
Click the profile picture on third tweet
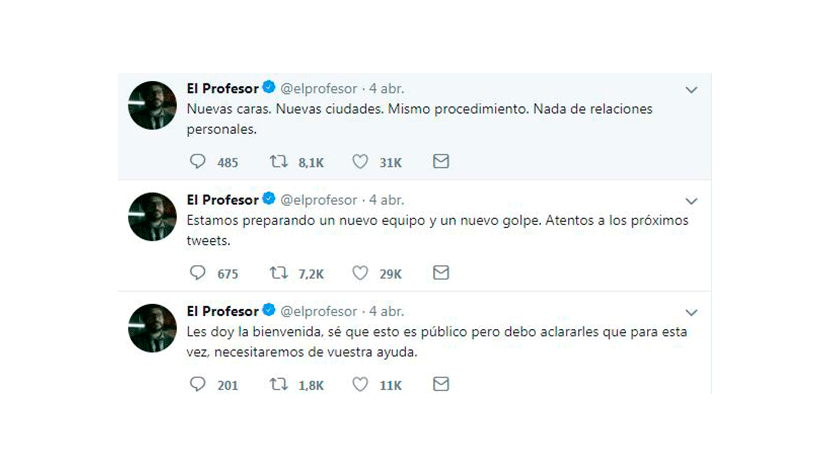(152, 328)
